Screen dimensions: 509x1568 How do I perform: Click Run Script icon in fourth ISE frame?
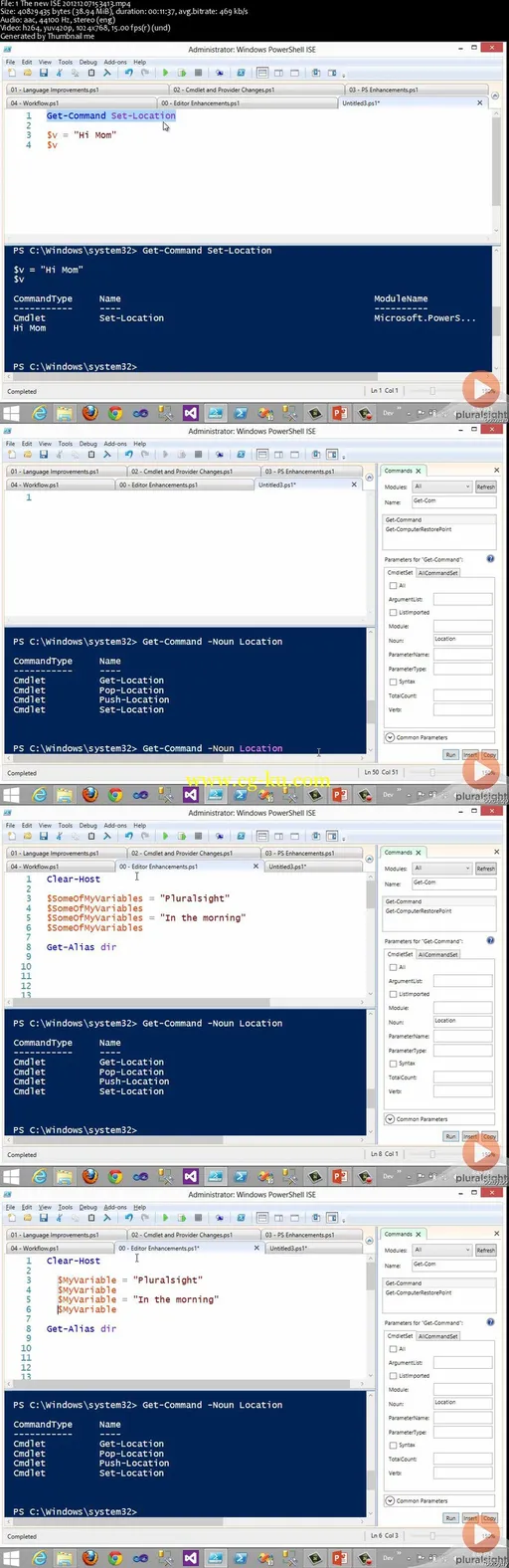(166, 1217)
